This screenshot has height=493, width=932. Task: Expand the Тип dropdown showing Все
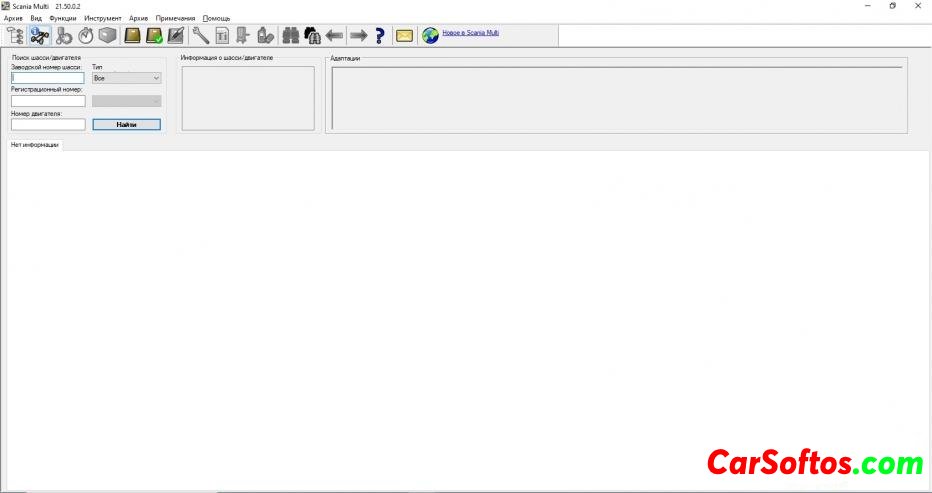tap(126, 77)
